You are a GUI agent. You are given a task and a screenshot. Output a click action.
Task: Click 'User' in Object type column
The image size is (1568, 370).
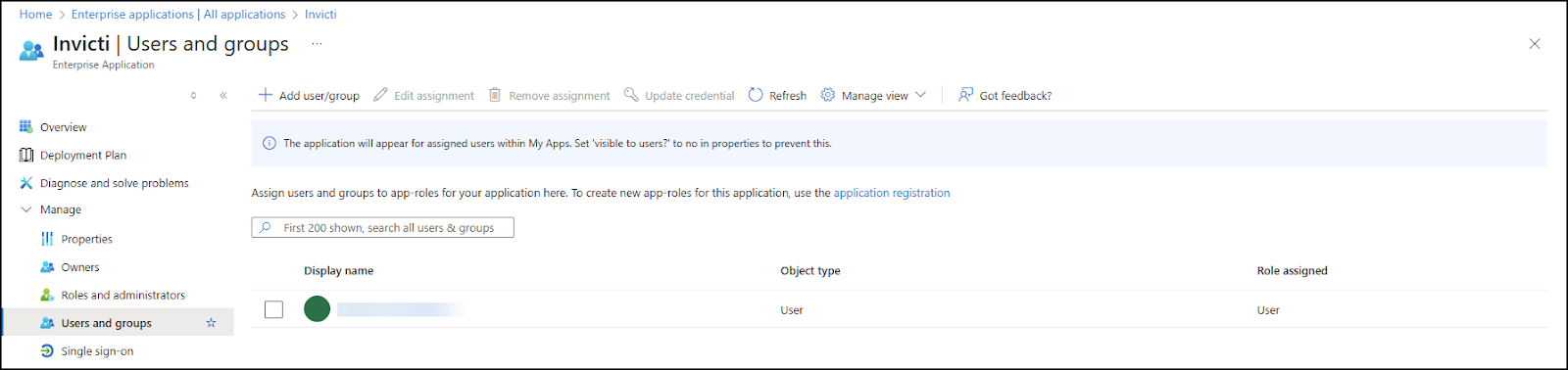(x=792, y=310)
